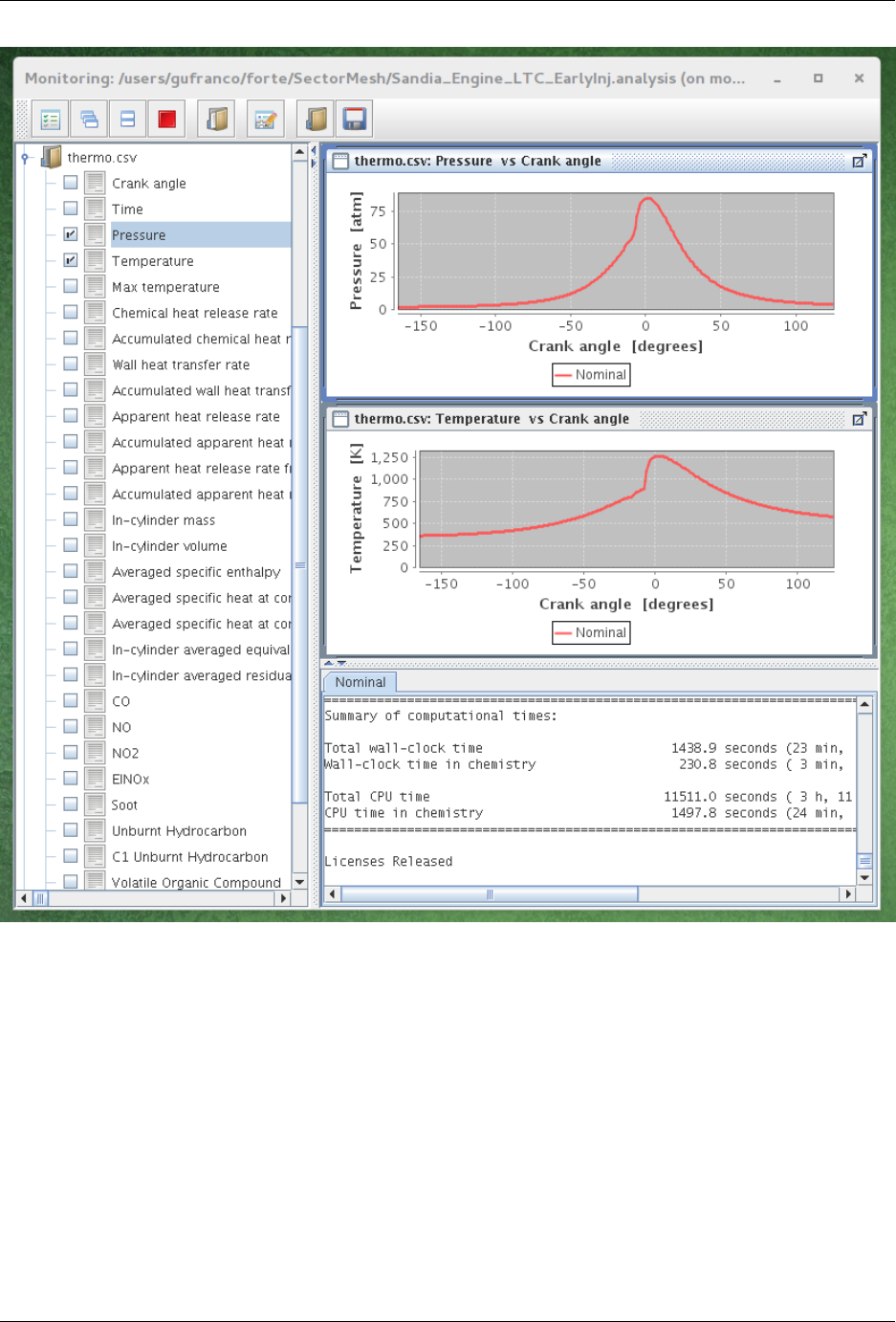
Task: Check the In-cylinder volume checkbox
Action: (71, 545)
